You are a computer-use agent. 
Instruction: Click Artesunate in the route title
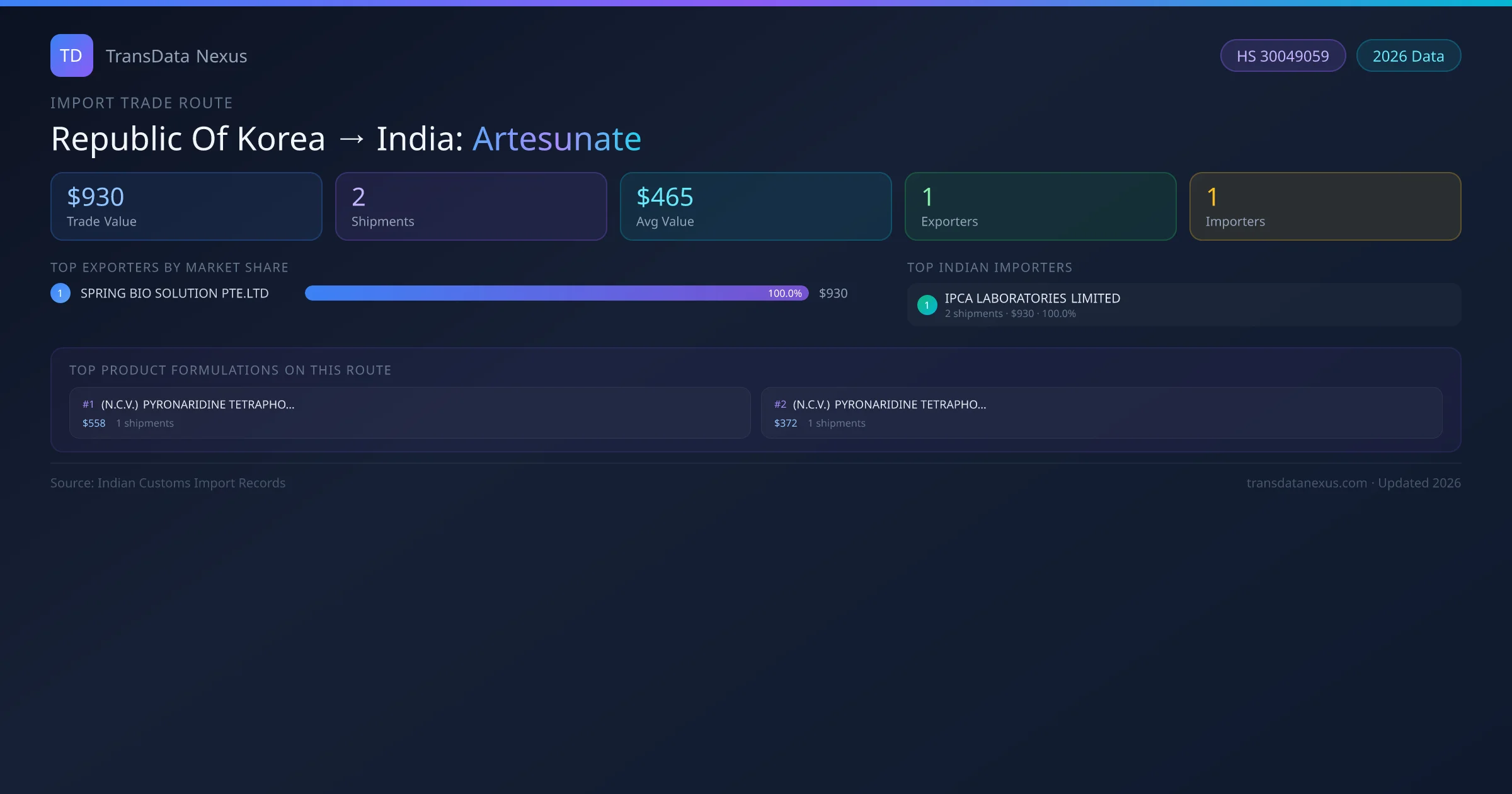(x=557, y=139)
